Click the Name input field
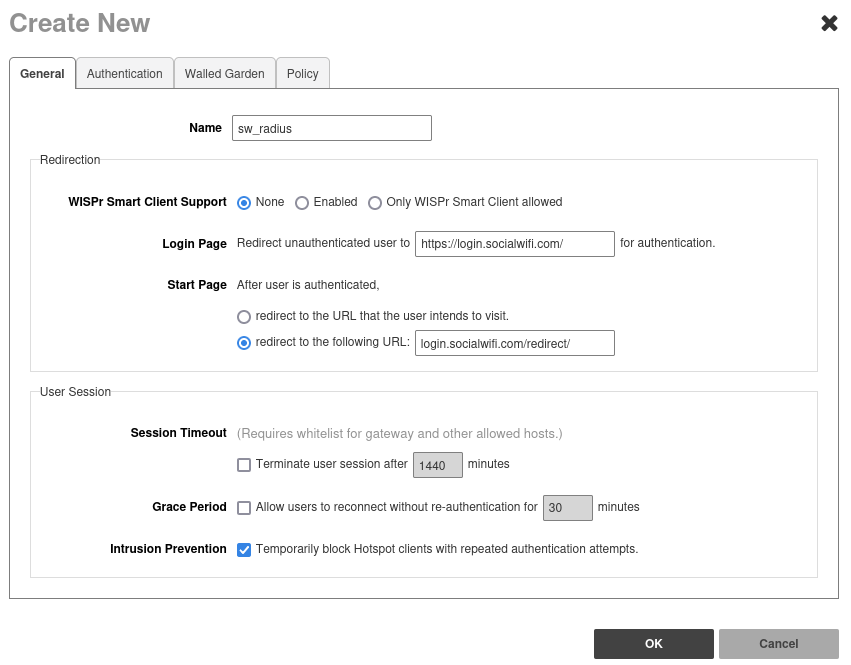Screen dimensions: 851x665 pyautogui.click(x=331, y=128)
